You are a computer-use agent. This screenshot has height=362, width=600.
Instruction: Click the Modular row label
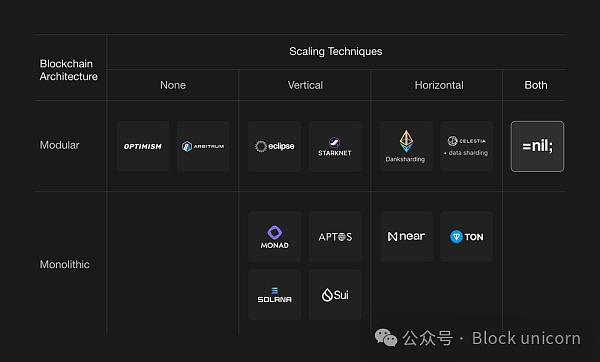tap(59, 145)
